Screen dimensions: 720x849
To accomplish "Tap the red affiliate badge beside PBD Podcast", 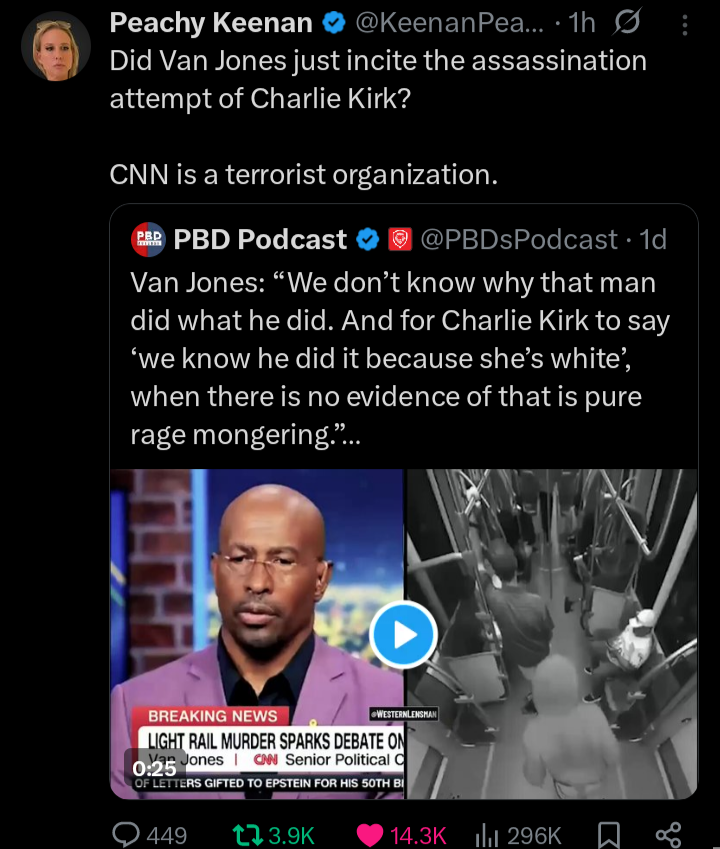I will (x=400, y=239).
